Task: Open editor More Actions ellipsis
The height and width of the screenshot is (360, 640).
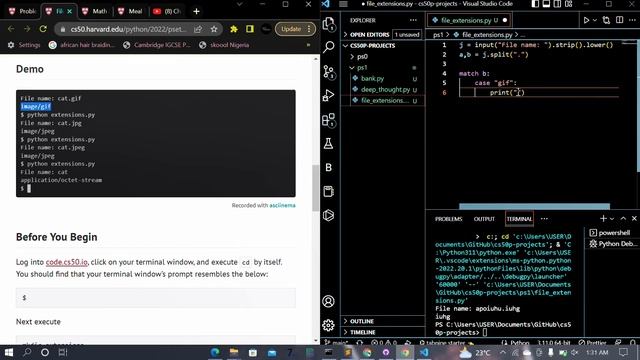Action: coord(632,20)
